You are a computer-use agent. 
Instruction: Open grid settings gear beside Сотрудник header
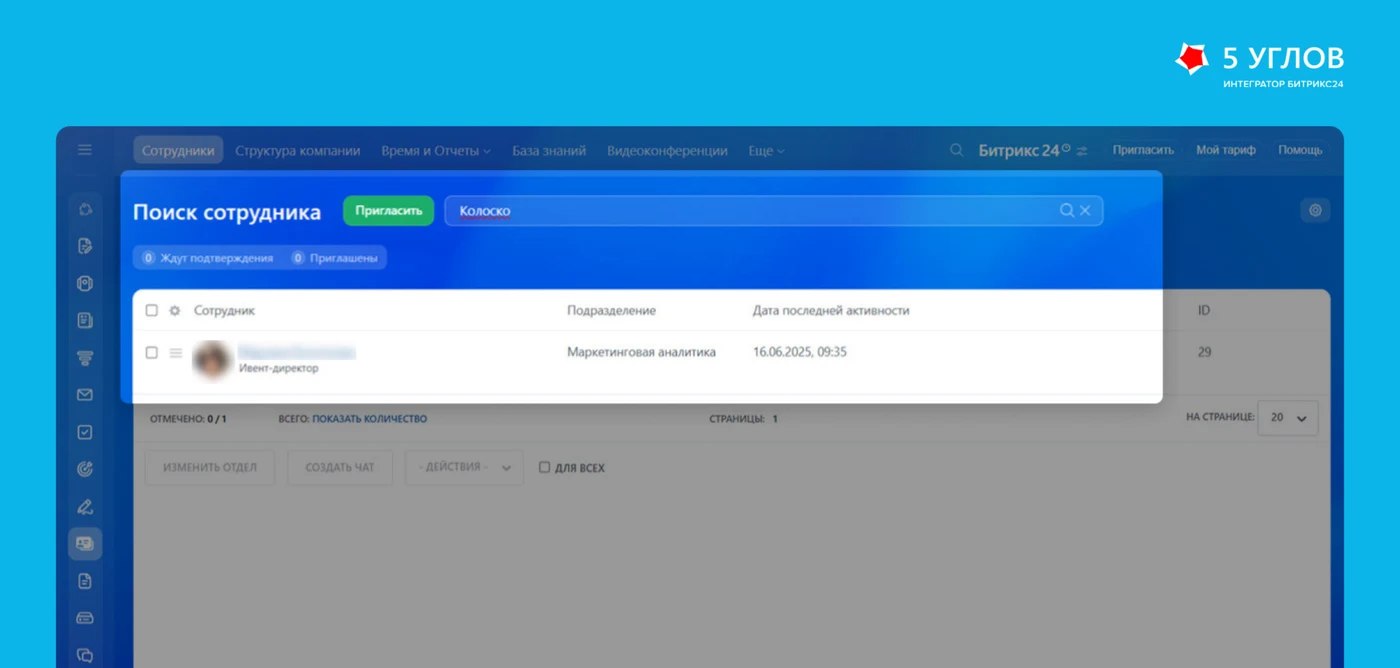[x=175, y=311]
